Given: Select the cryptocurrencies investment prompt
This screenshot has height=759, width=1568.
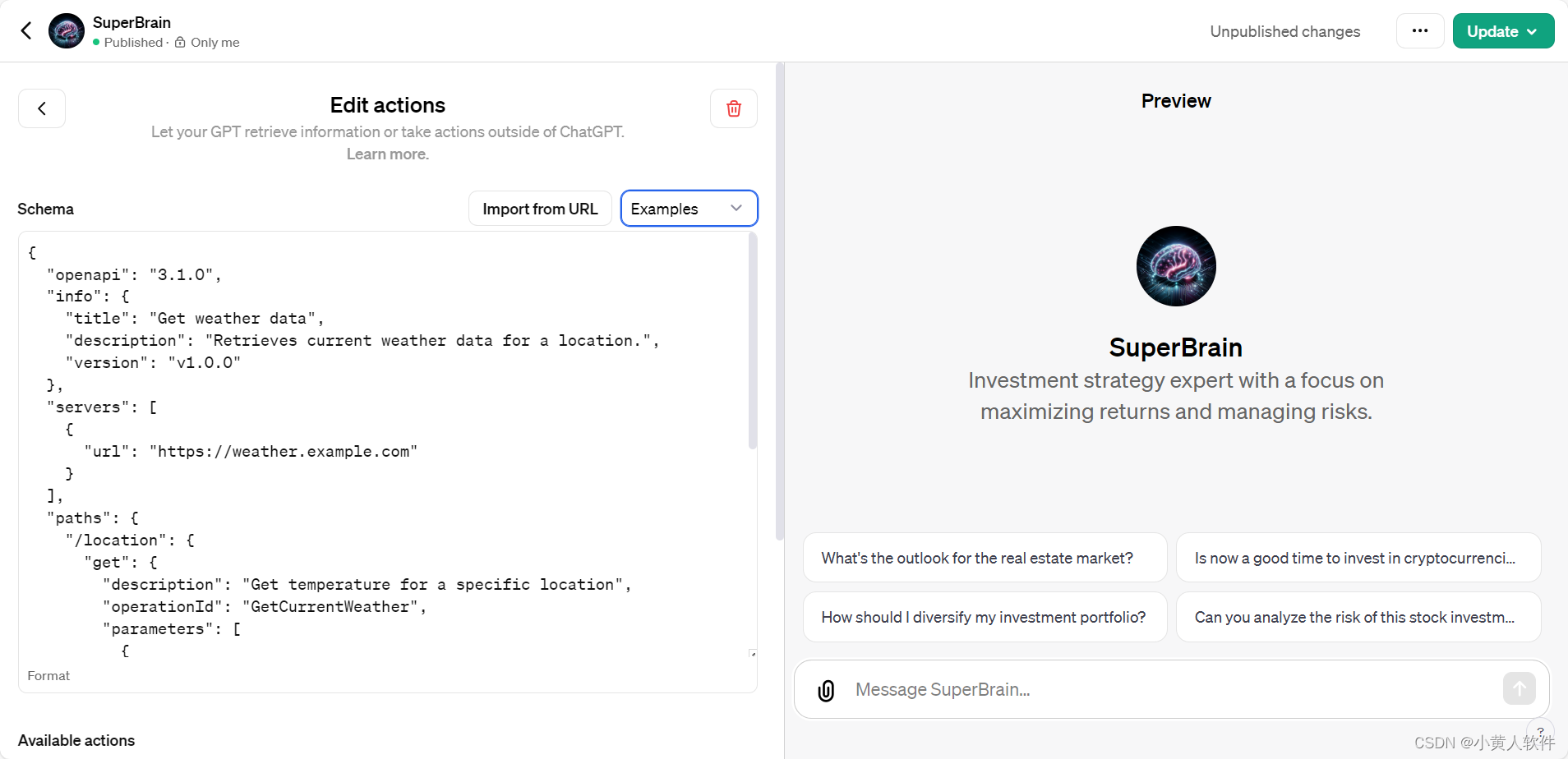Looking at the screenshot, I should [x=1358, y=558].
